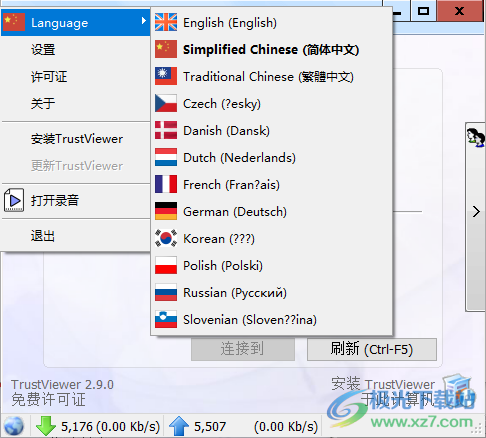This screenshot has height=438, width=486.
Task: Close the TrustViewer window
Action: [460, 11]
